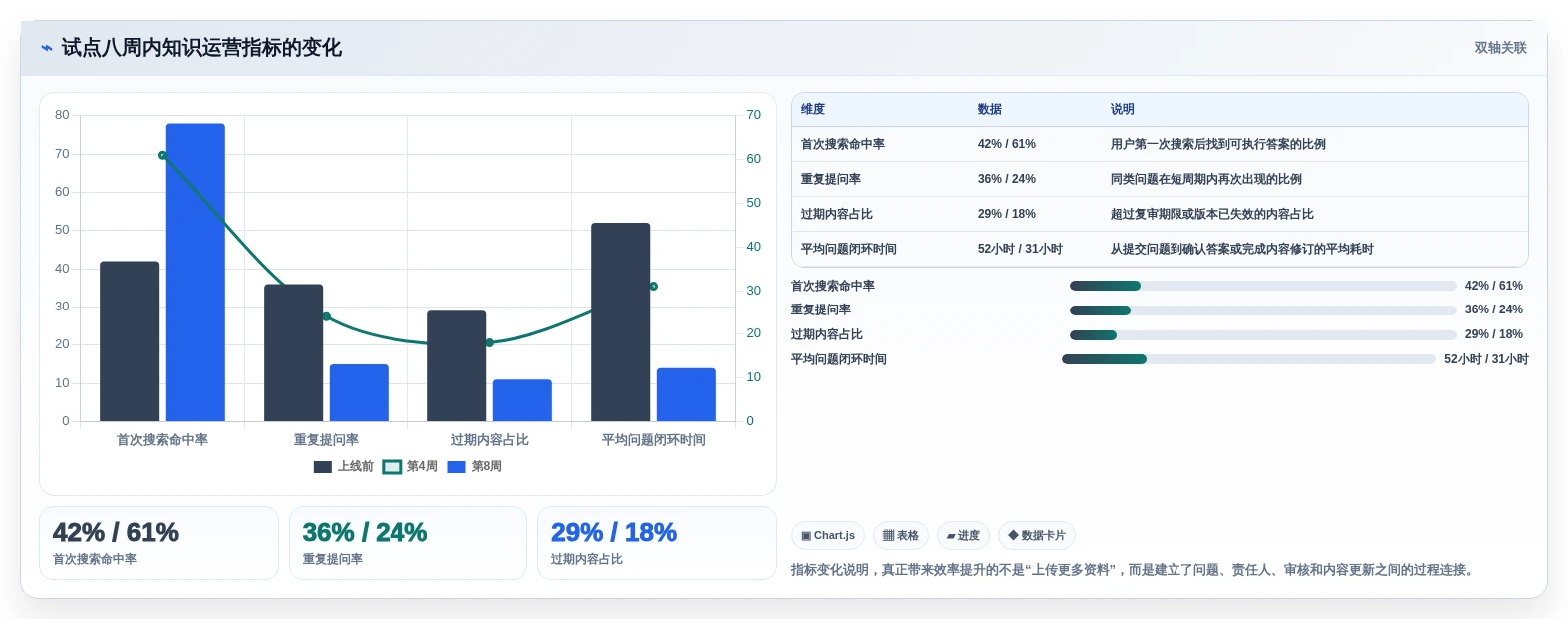Click table cell 42% / 61%
This screenshot has width=1568, height=619.
pos(1007,144)
